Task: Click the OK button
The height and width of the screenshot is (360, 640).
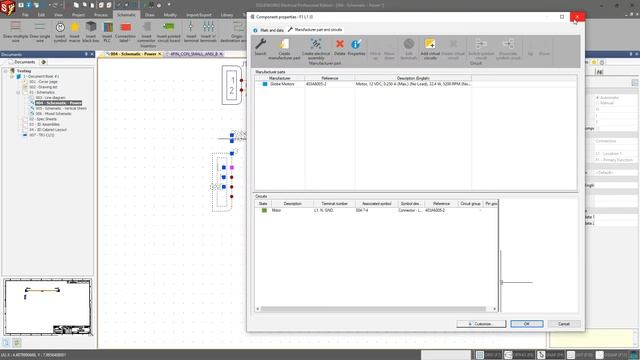Action: coord(527,324)
